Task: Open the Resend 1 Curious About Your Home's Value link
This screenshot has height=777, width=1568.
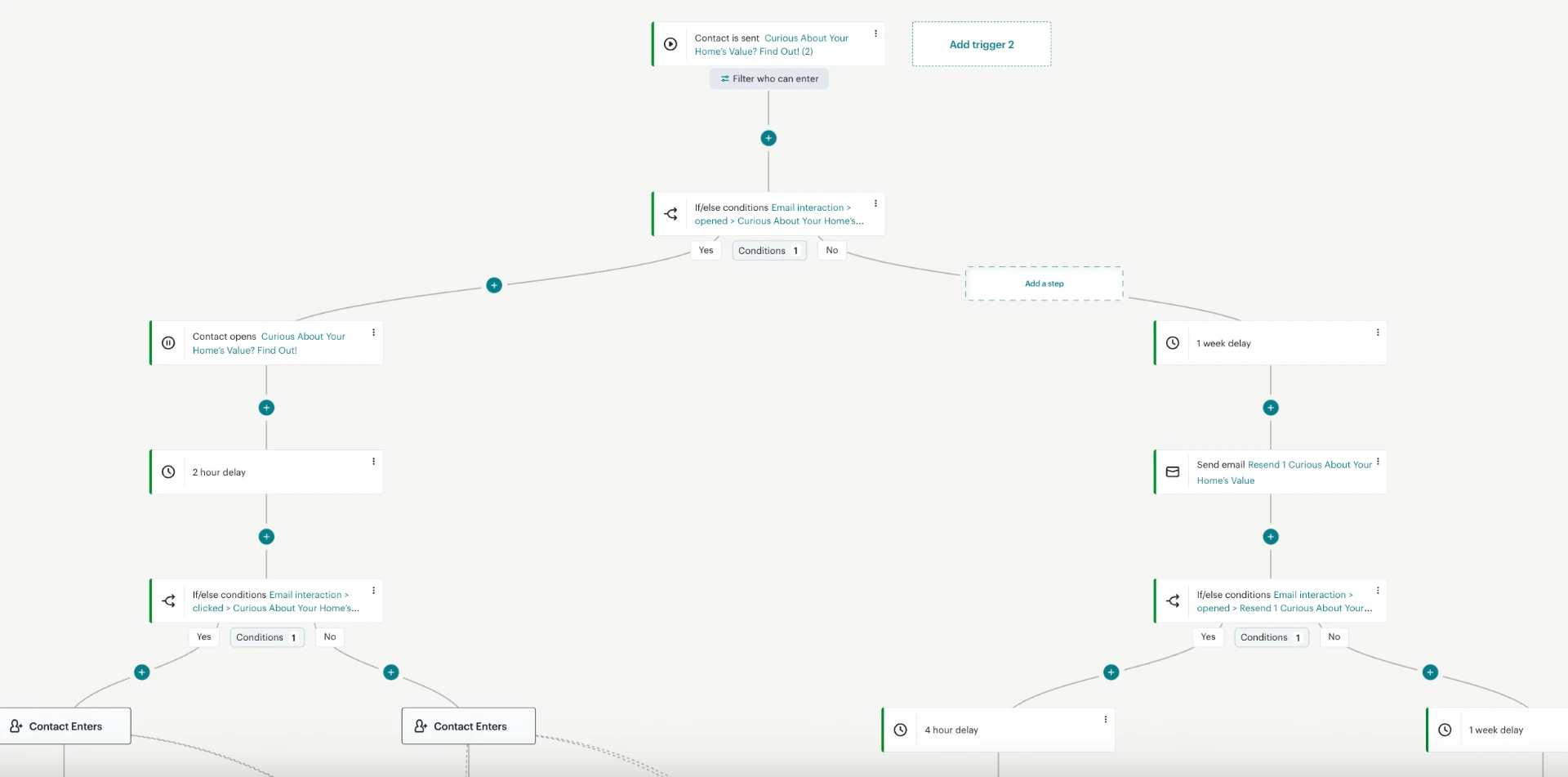Action: 1285,472
